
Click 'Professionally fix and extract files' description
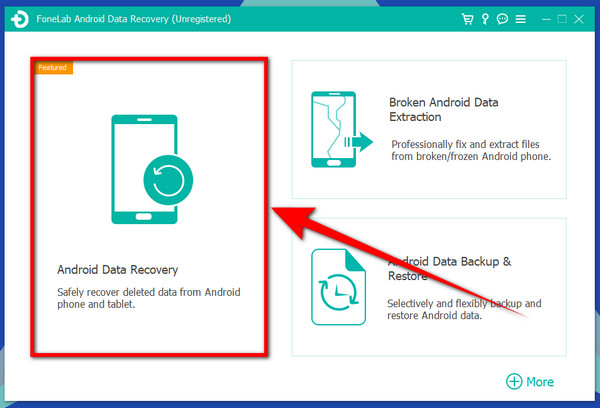pos(471,150)
